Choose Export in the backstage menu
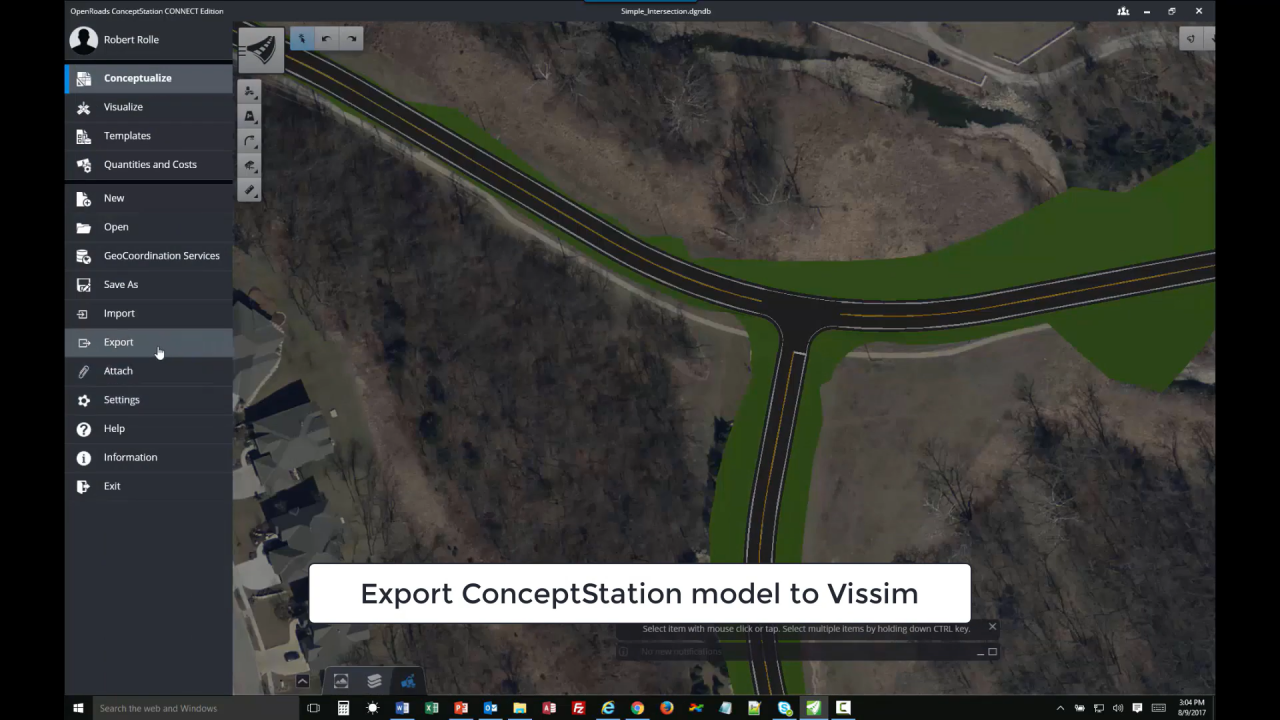This screenshot has height=720, width=1280. (149, 342)
